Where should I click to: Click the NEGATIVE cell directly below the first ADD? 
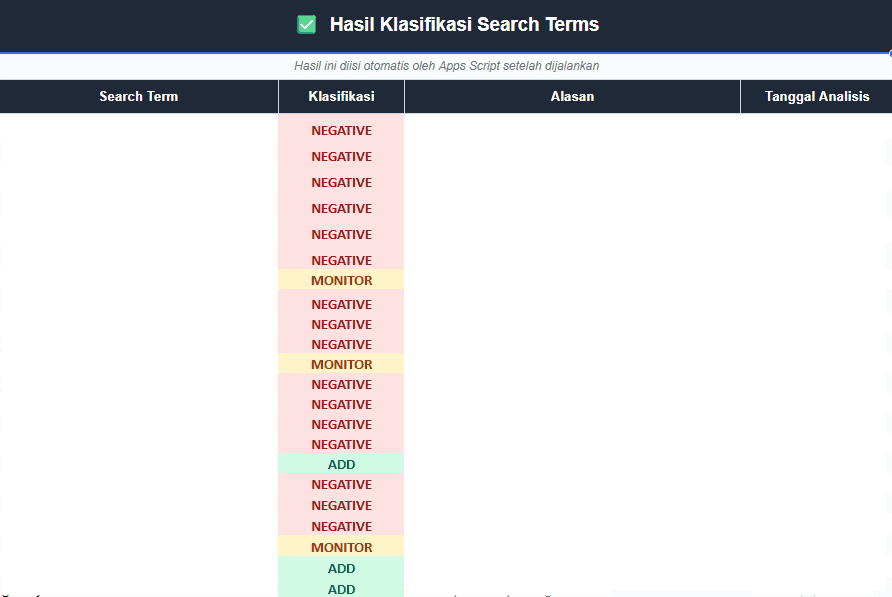341,484
